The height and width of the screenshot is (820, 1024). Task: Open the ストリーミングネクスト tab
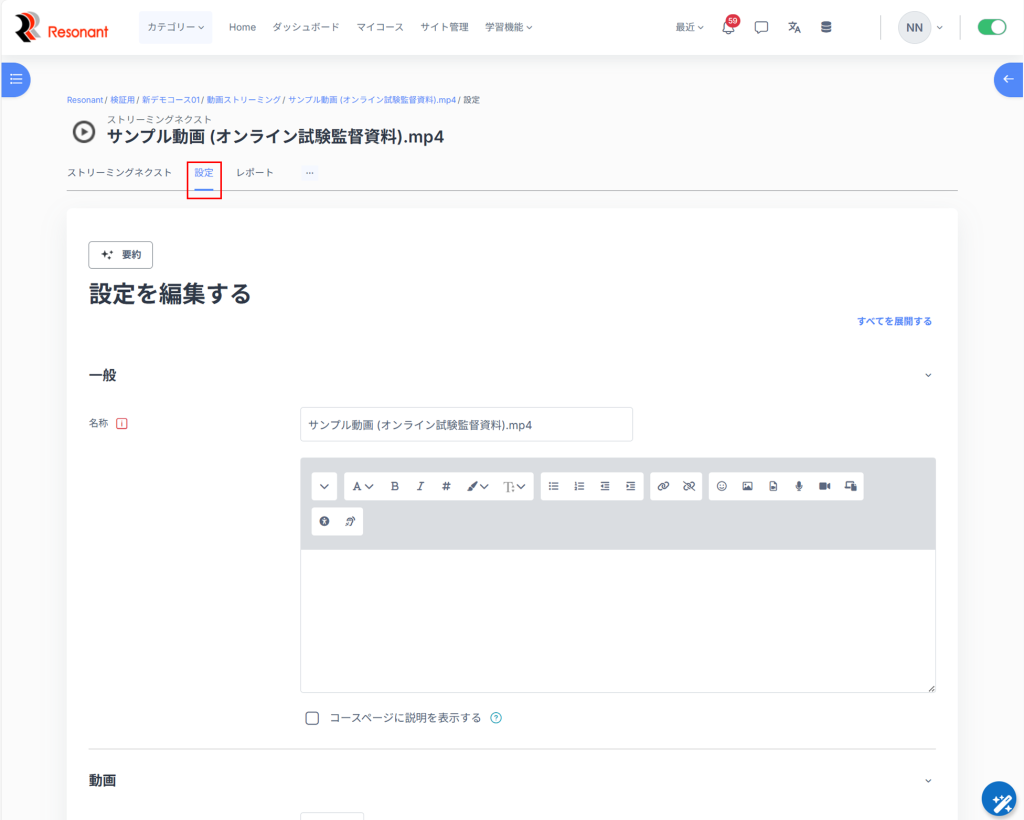pyautogui.click(x=119, y=173)
